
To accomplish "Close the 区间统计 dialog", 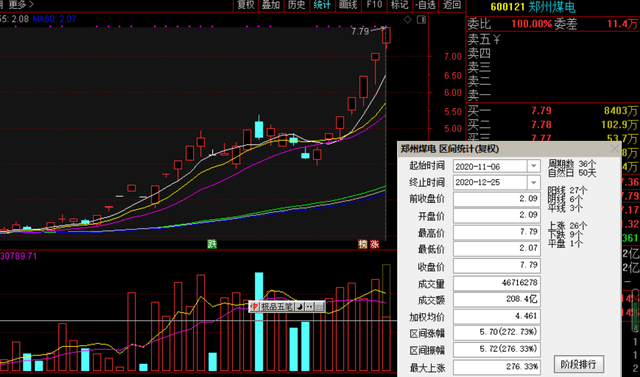I will point(614,149).
